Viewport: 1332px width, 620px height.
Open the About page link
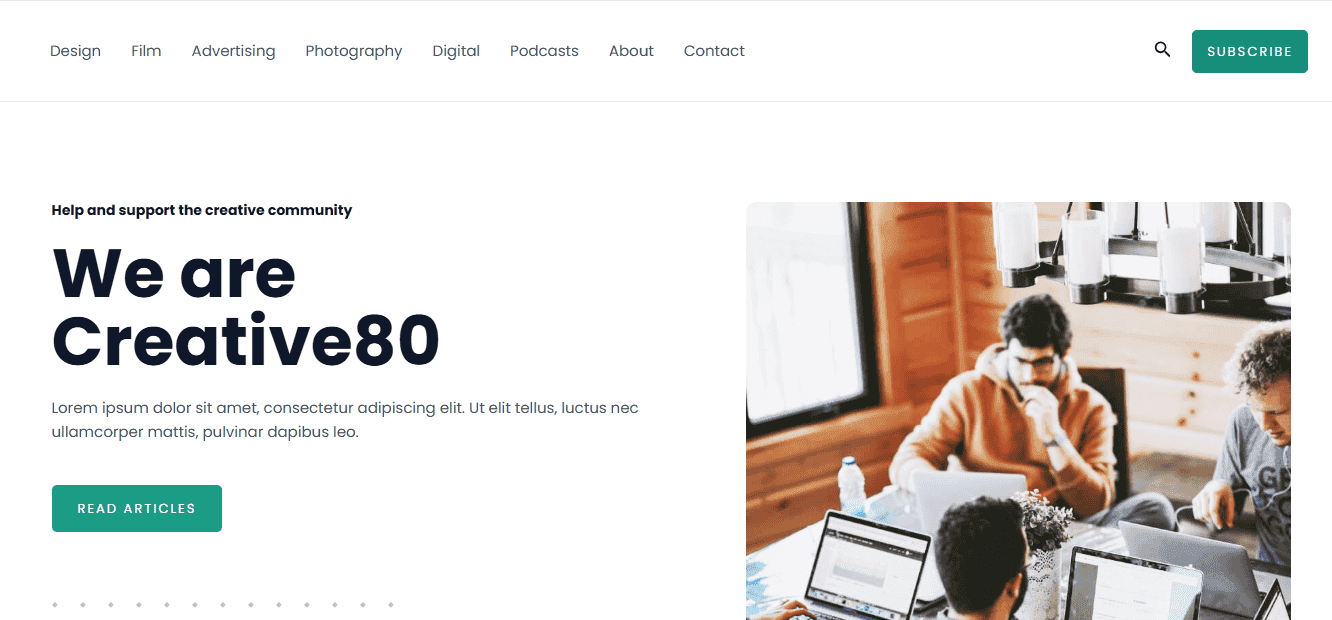(x=631, y=51)
